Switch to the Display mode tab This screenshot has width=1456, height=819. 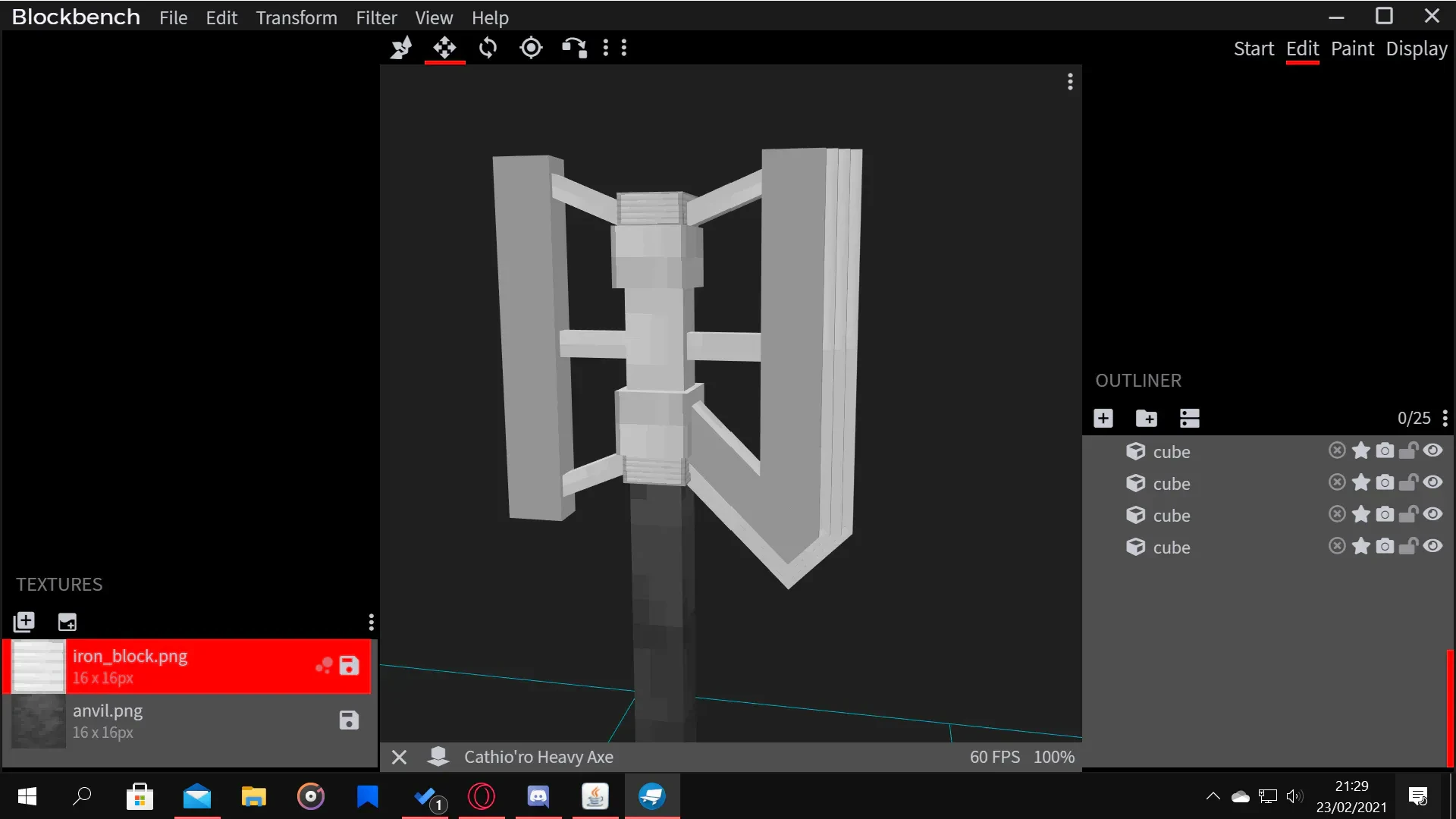1417,49
